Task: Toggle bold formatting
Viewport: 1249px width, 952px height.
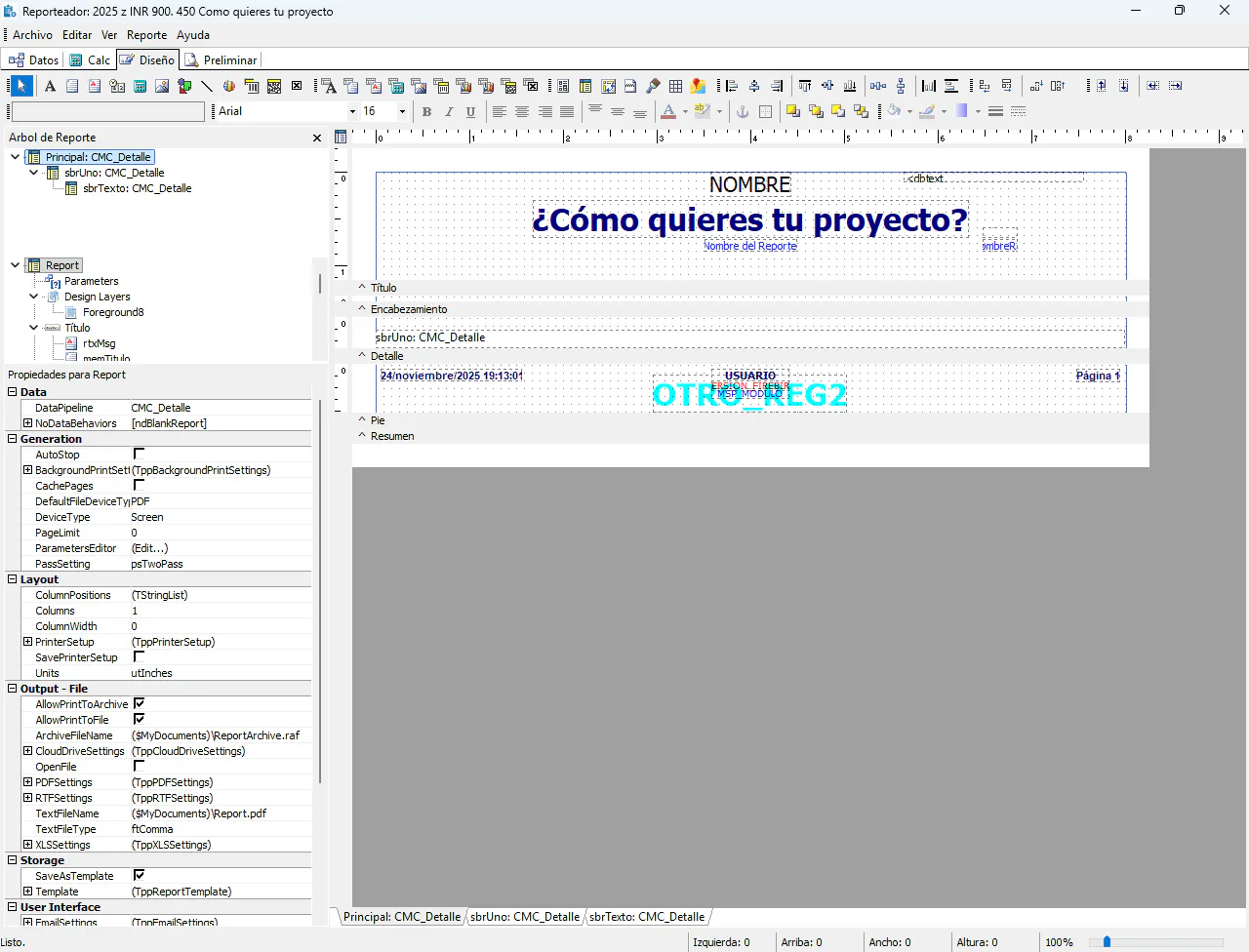Action: pos(426,111)
